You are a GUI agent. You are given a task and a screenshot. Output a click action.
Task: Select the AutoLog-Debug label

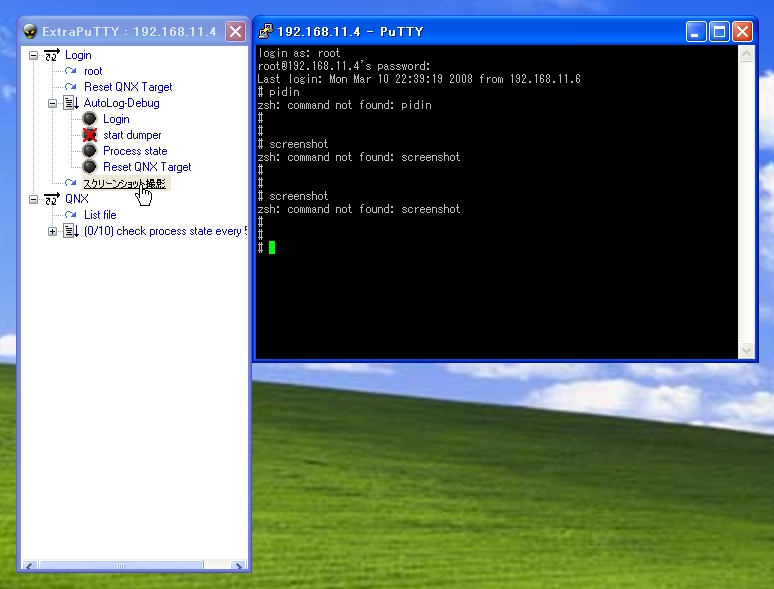[121, 103]
